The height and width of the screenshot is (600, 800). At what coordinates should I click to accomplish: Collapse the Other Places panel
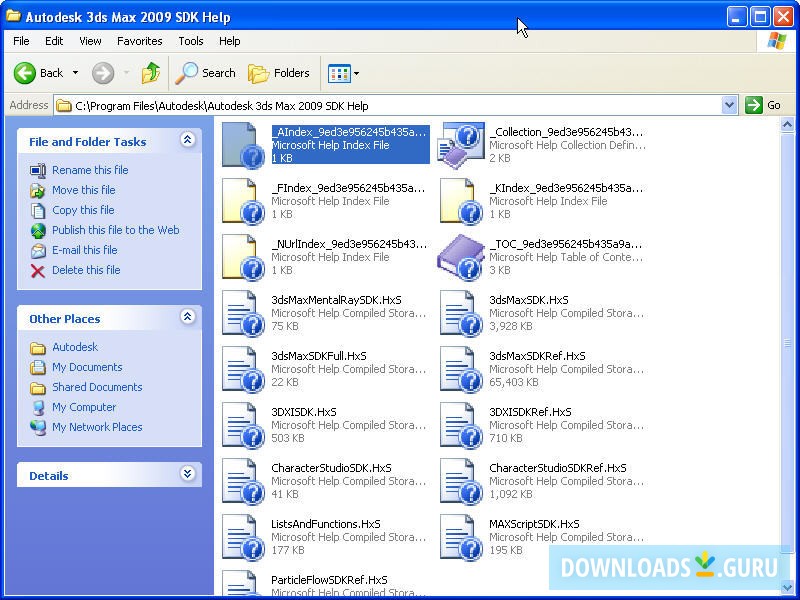point(187,318)
